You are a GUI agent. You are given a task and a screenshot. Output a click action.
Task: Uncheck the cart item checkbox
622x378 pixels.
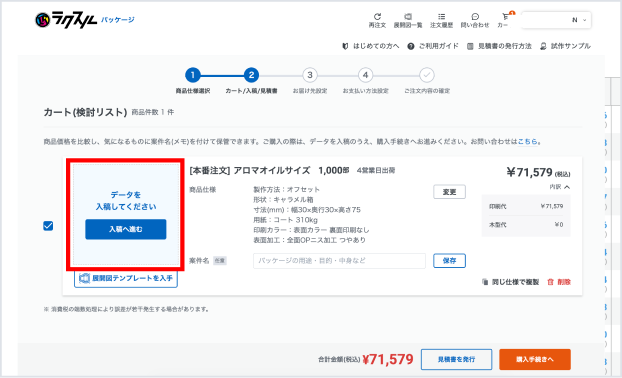point(48,226)
